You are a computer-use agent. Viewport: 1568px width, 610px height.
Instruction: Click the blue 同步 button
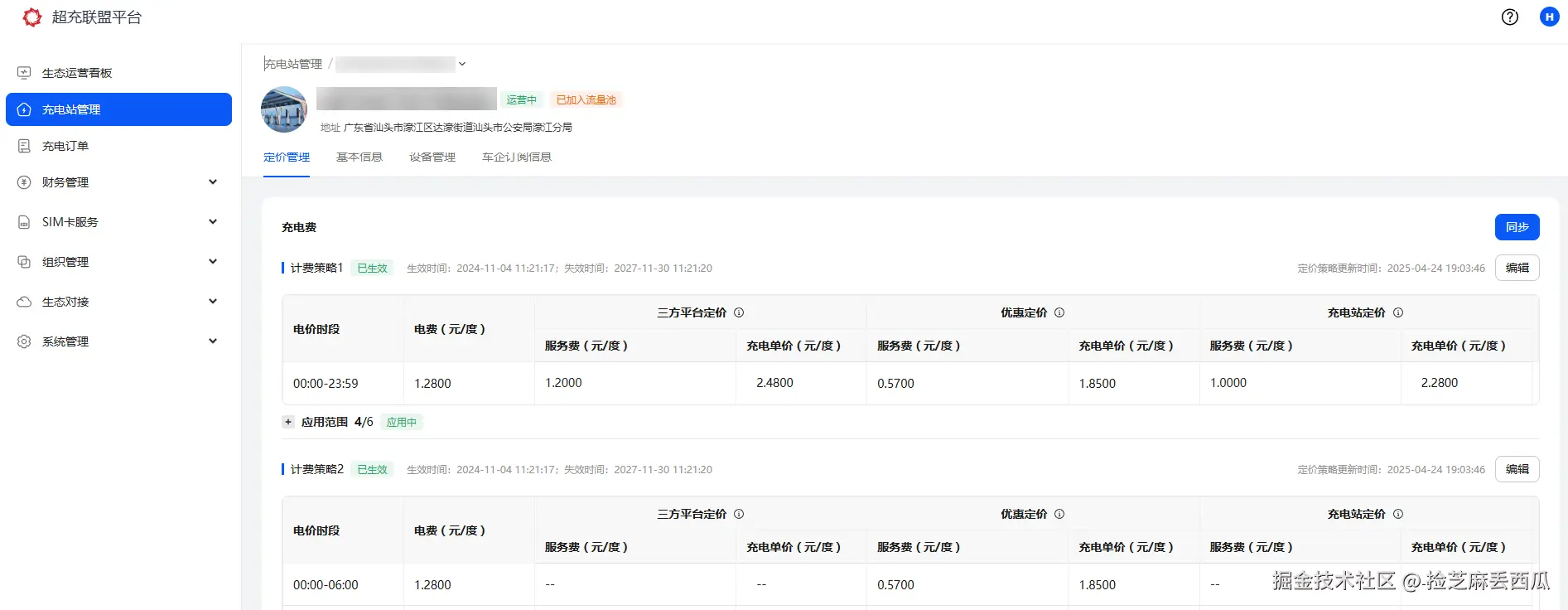1517,227
